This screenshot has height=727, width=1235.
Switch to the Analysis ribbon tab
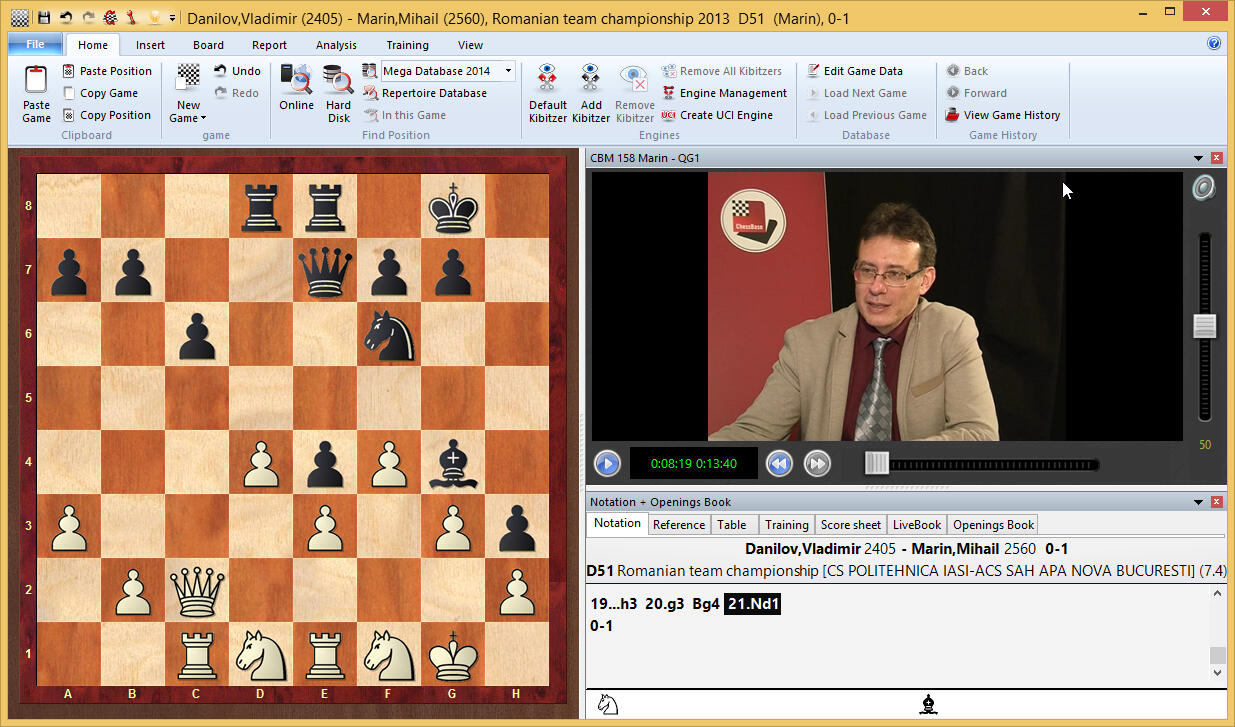[x=336, y=45]
